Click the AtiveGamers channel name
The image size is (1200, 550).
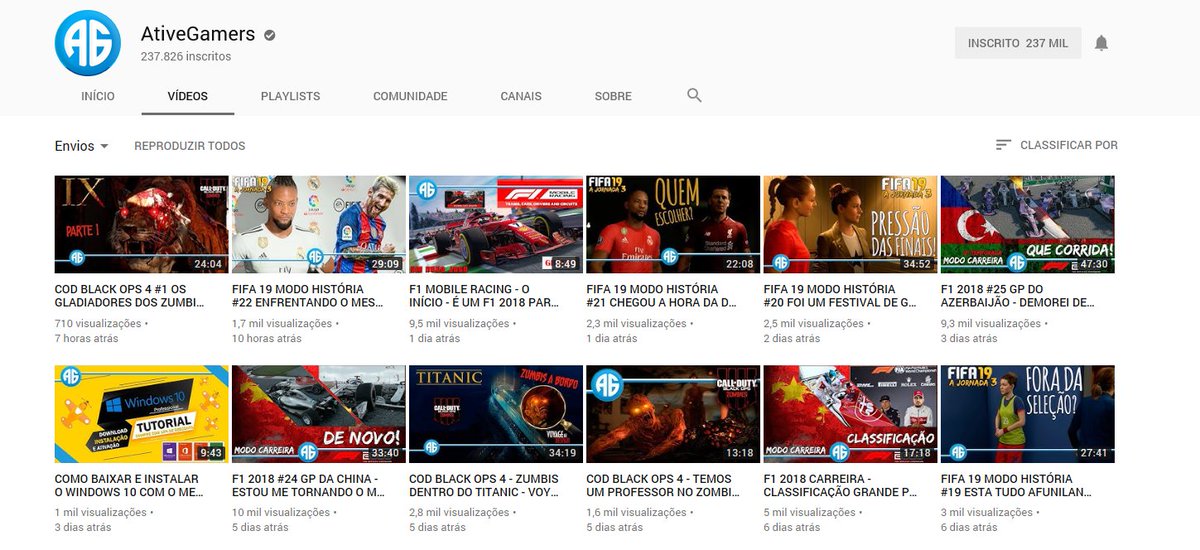(198, 35)
